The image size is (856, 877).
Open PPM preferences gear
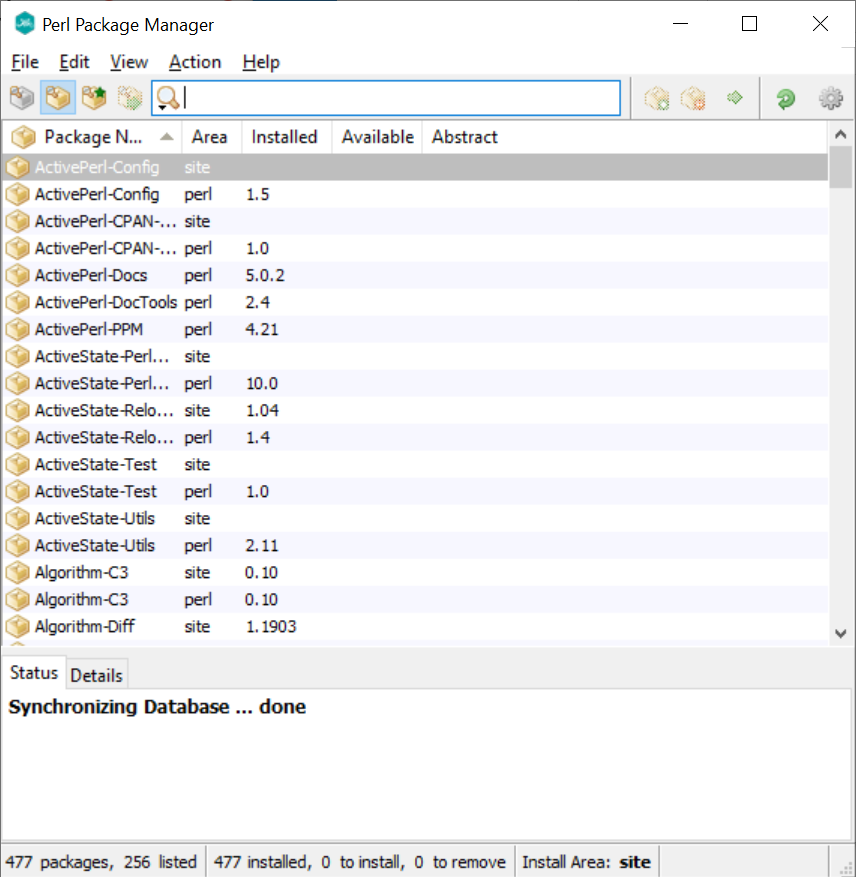coord(831,98)
